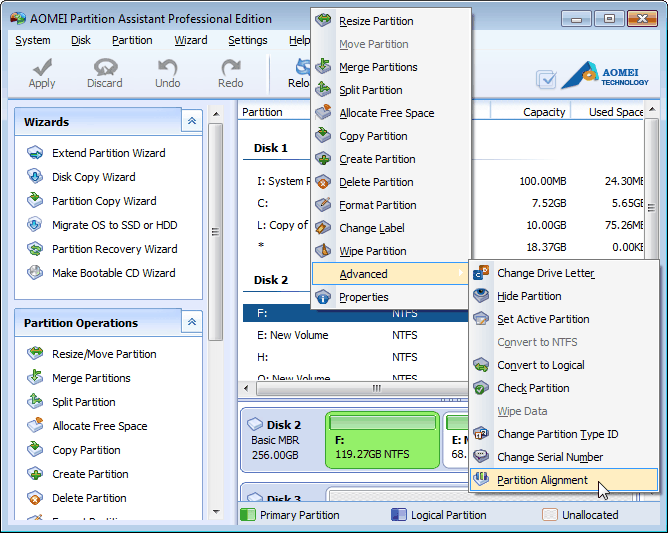Collapse the Wizards panel

[x=192, y=121]
